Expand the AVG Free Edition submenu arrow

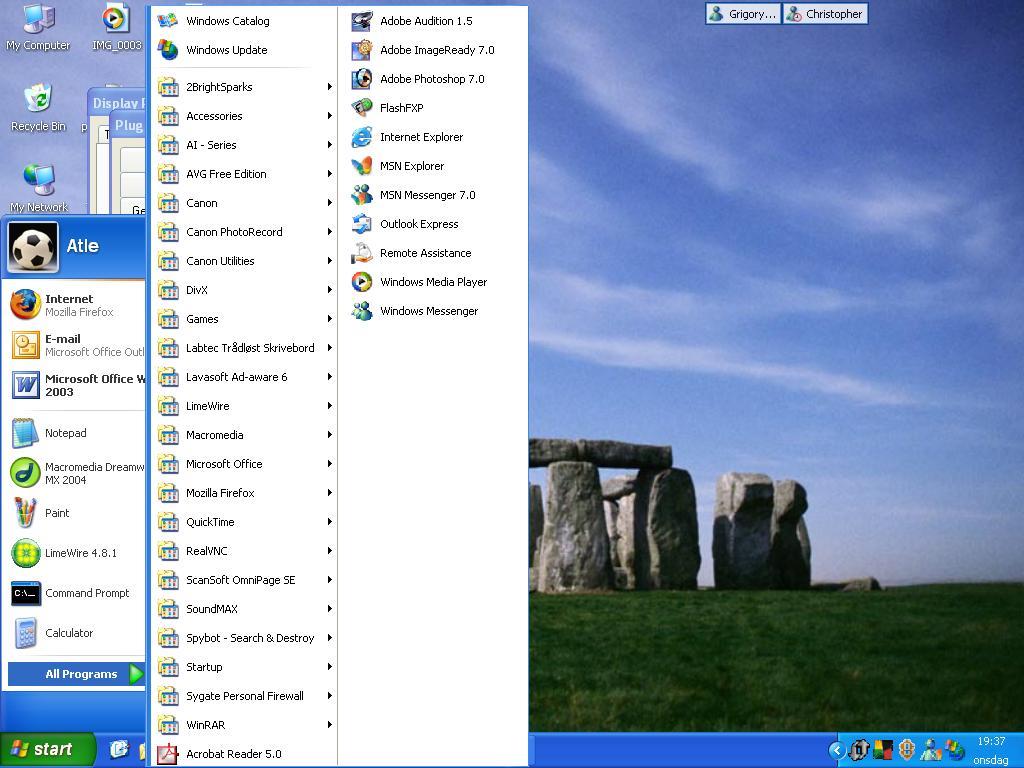tap(330, 174)
